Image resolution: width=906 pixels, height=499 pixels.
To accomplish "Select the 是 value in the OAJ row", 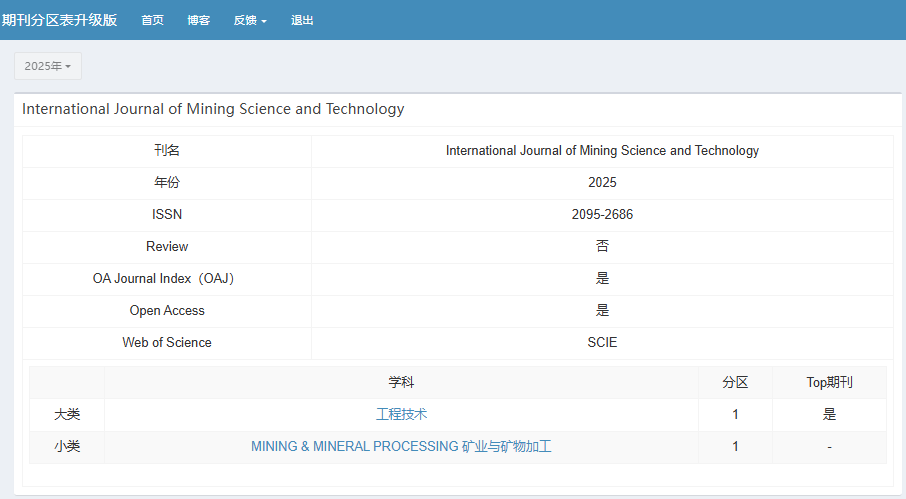I will point(602,278).
